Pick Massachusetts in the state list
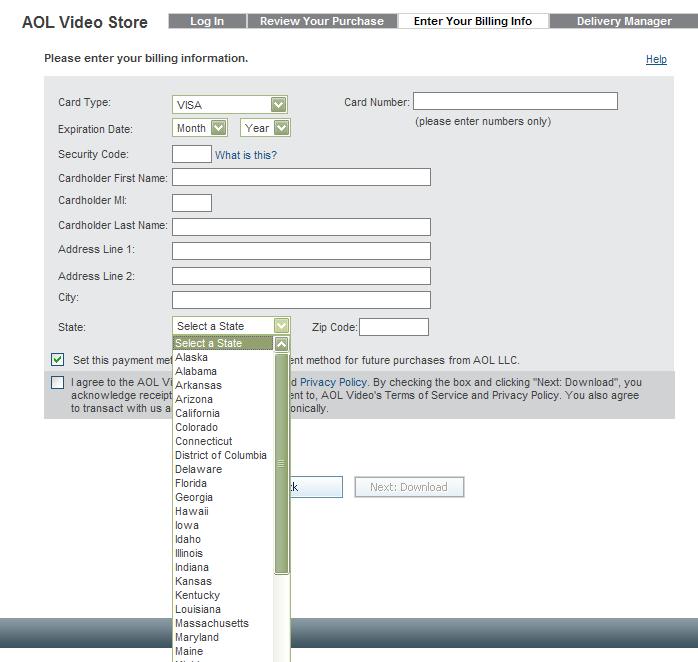 pyautogui.click(x=223, y=623)
